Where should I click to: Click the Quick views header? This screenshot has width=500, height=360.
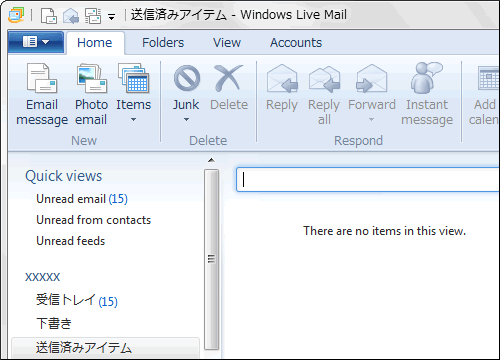tap(64, 176)
